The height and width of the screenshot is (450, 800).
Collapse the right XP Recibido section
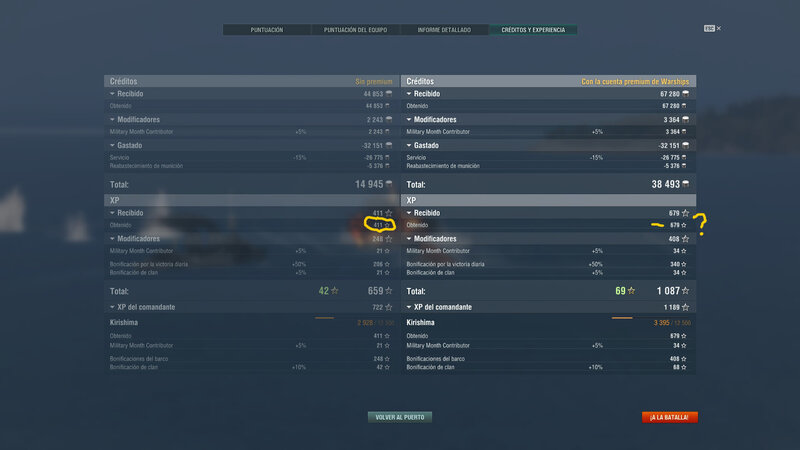click(409, 213)
